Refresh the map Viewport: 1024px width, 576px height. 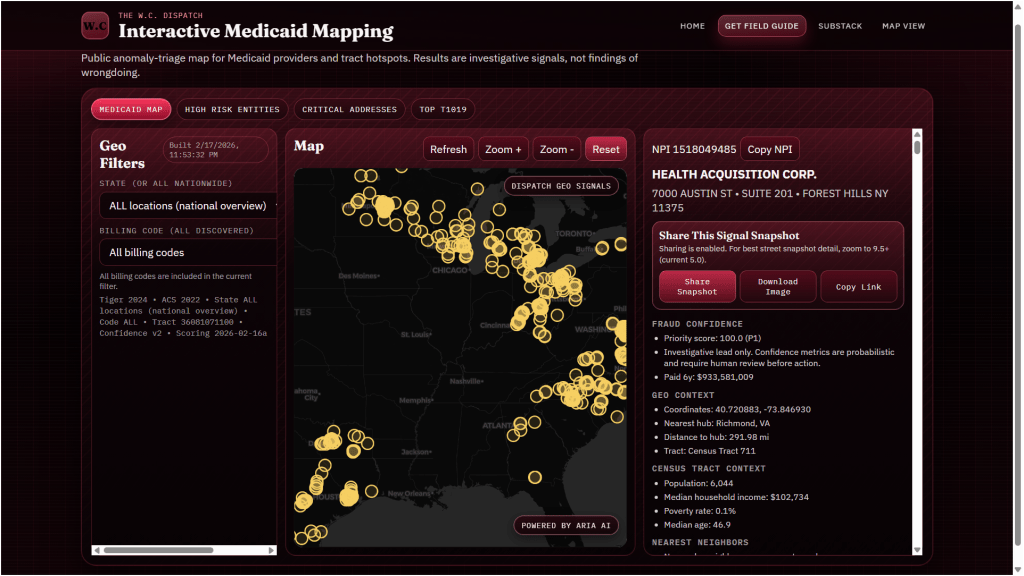tap(448, 149)
